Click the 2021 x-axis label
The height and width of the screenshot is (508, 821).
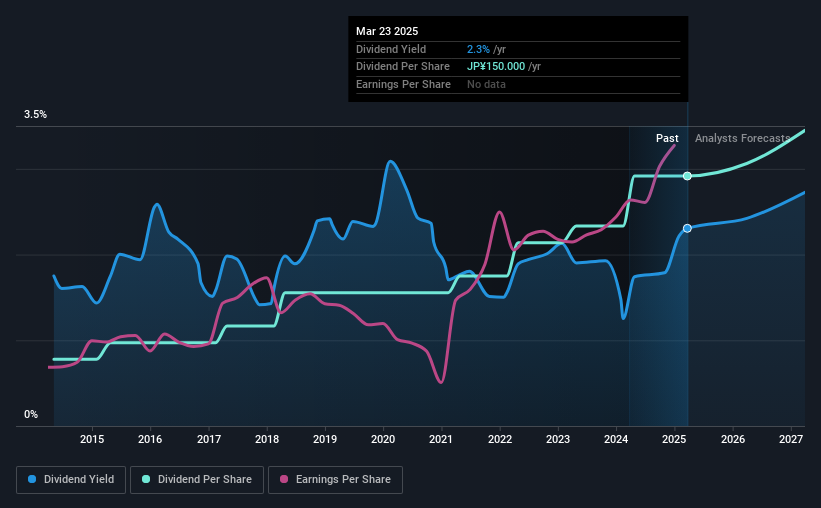[x=441, y=439]
